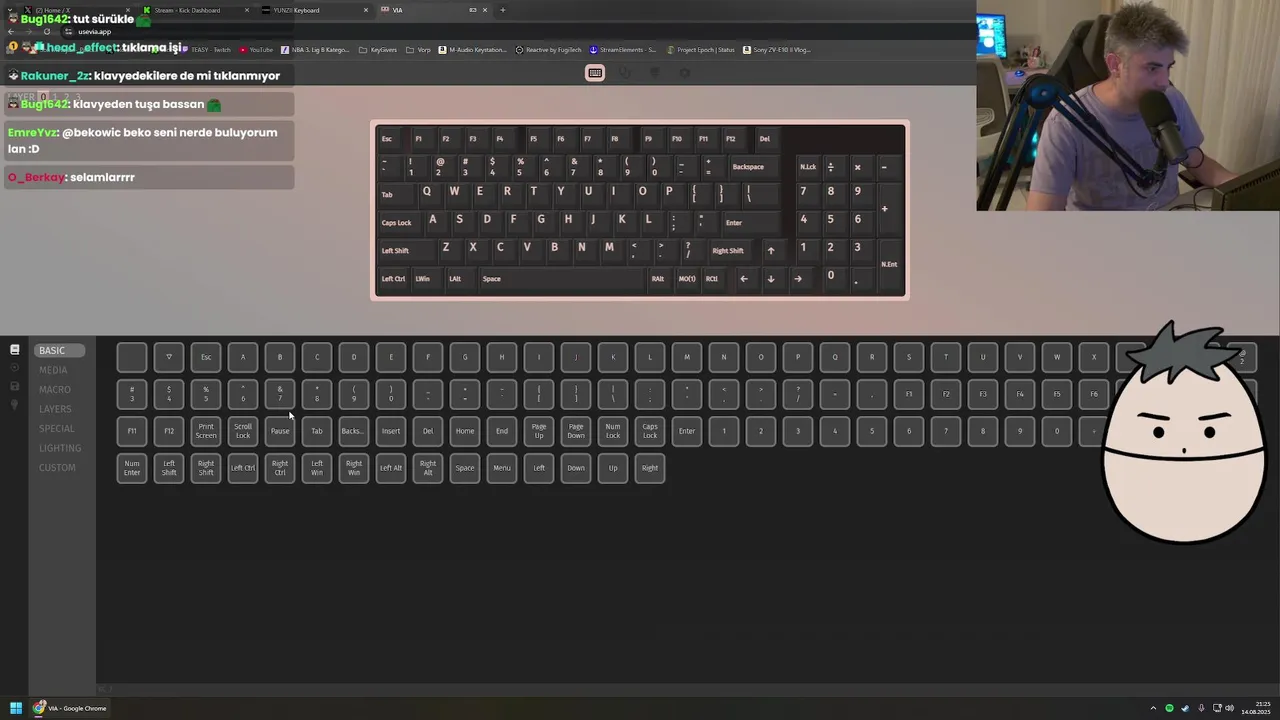Choose the Menu keycode
This screenshot has height=720, width=1280.
(502, 468)
